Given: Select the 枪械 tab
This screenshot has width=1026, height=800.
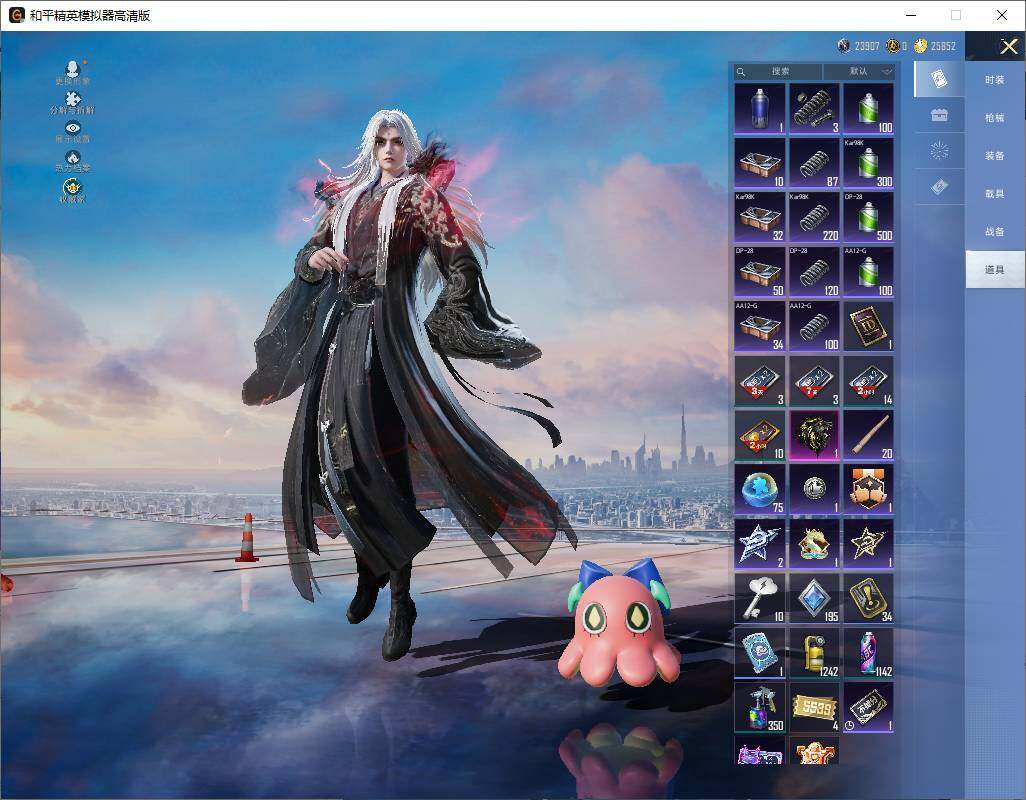Looking at the screenshot, I should (995, 118).
